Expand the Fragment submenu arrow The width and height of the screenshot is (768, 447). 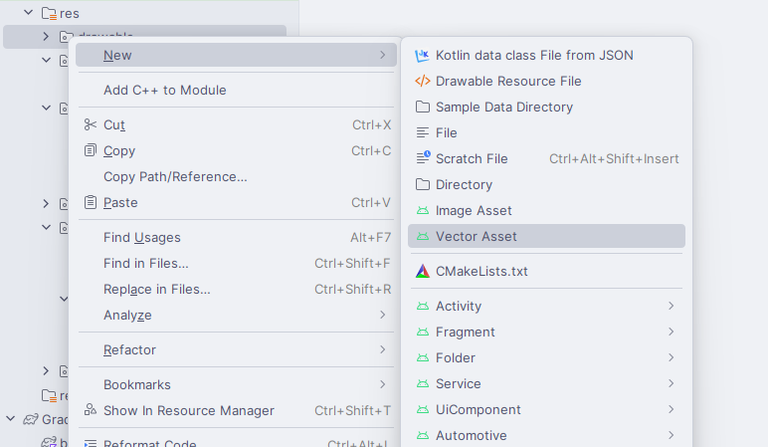(671, 332)
